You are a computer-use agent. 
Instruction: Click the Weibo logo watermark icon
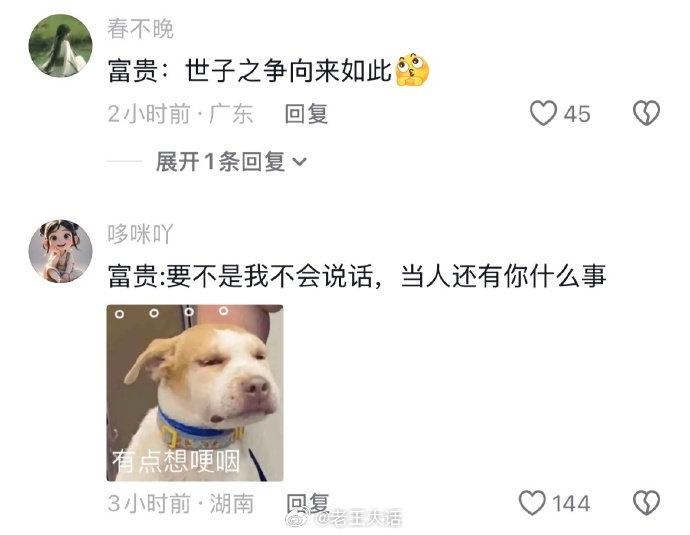click(x=297, y=517)
